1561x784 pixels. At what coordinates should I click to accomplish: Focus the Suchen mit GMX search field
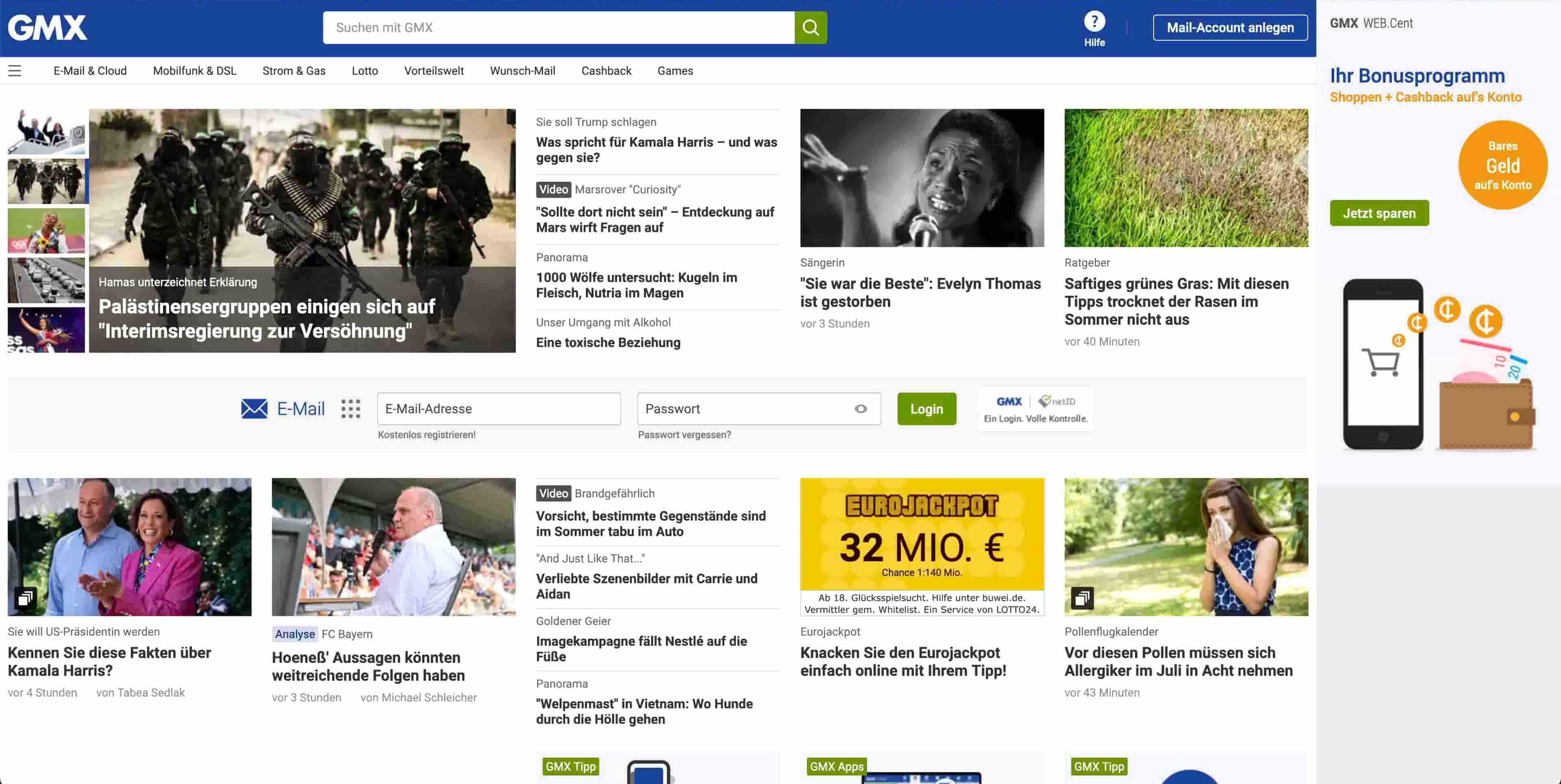click(559, 27)
